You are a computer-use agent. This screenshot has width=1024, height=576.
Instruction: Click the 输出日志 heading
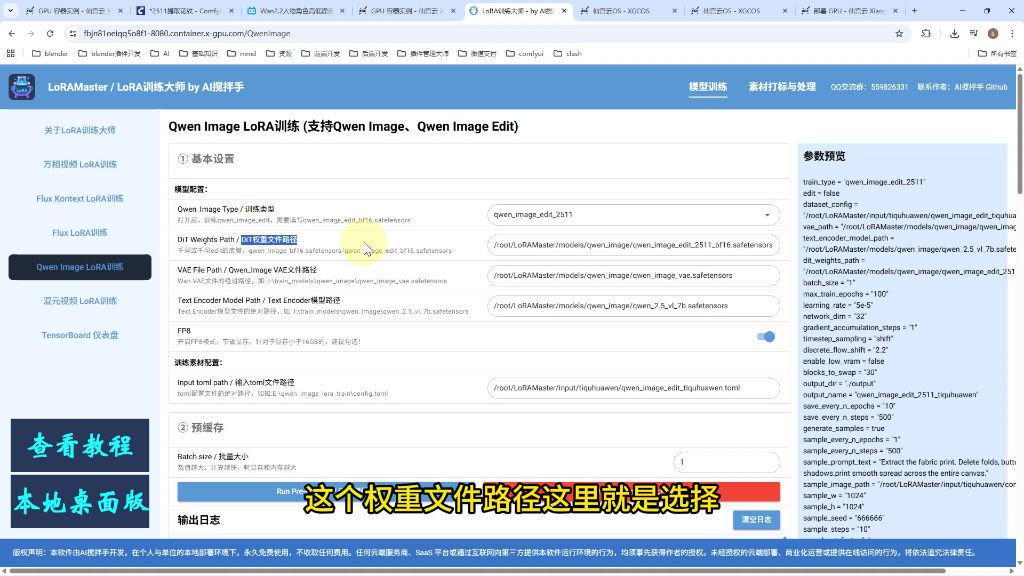(199, 520)
